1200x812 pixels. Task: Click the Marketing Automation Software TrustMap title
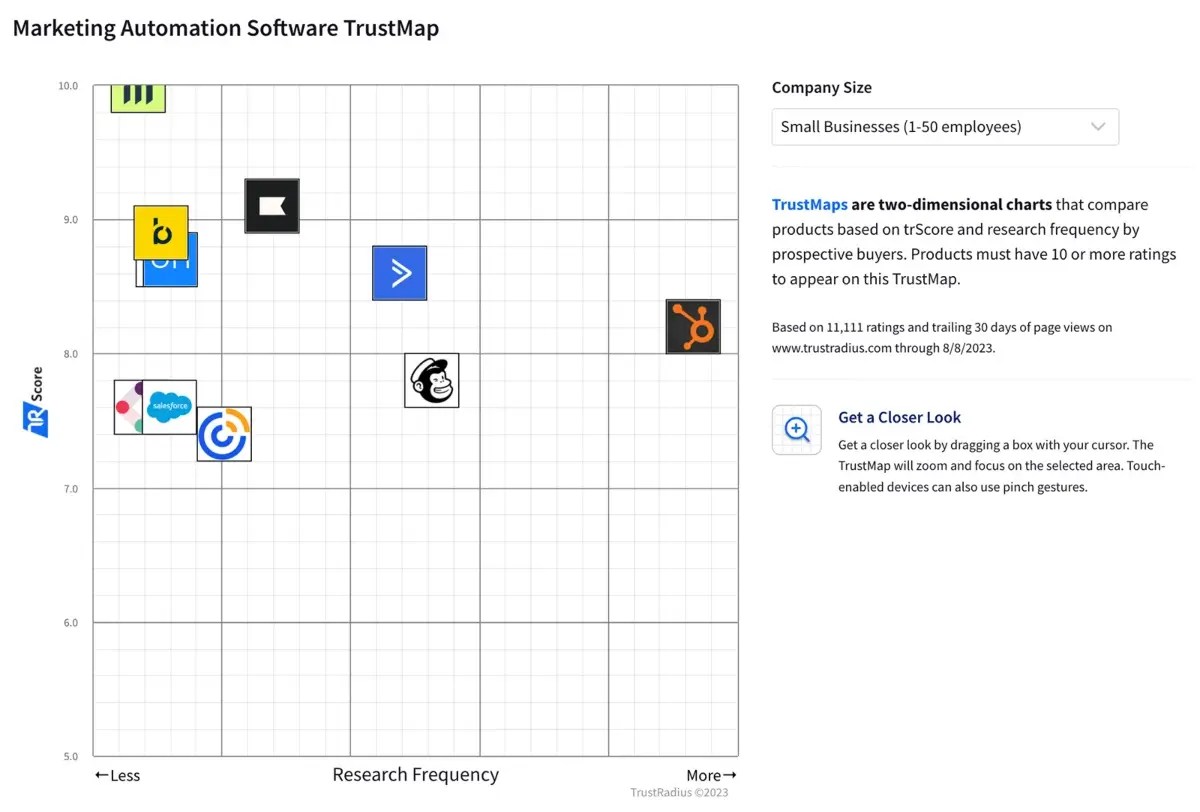click(226, 28)
